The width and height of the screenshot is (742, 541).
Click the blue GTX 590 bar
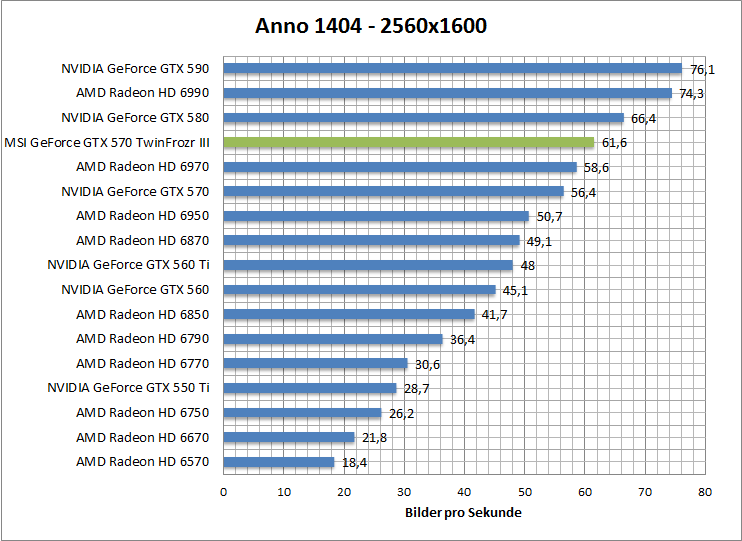coord(453,69)
